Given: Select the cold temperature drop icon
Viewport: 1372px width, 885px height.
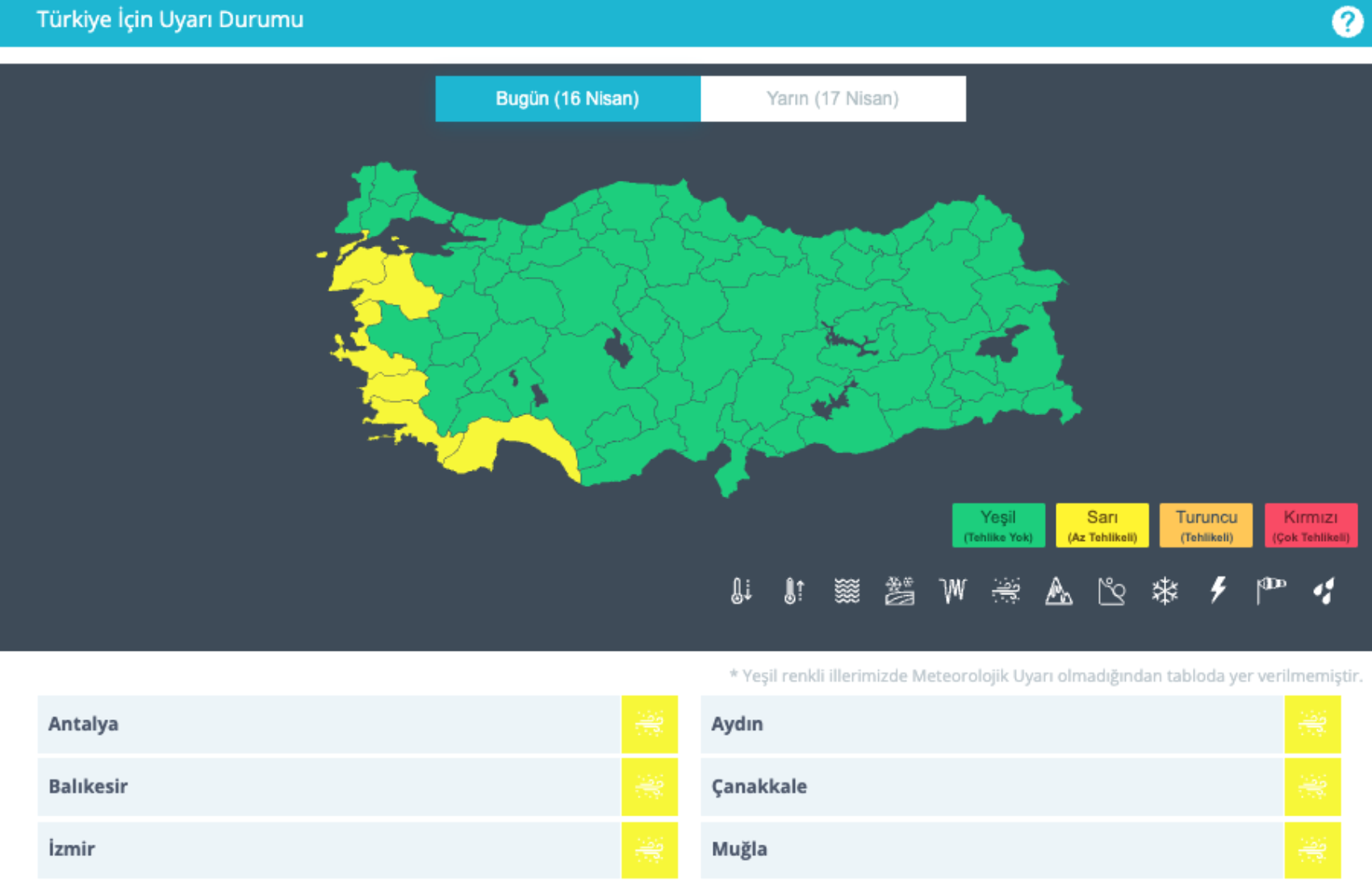Looking at the screenshot, I should (741, 591).
